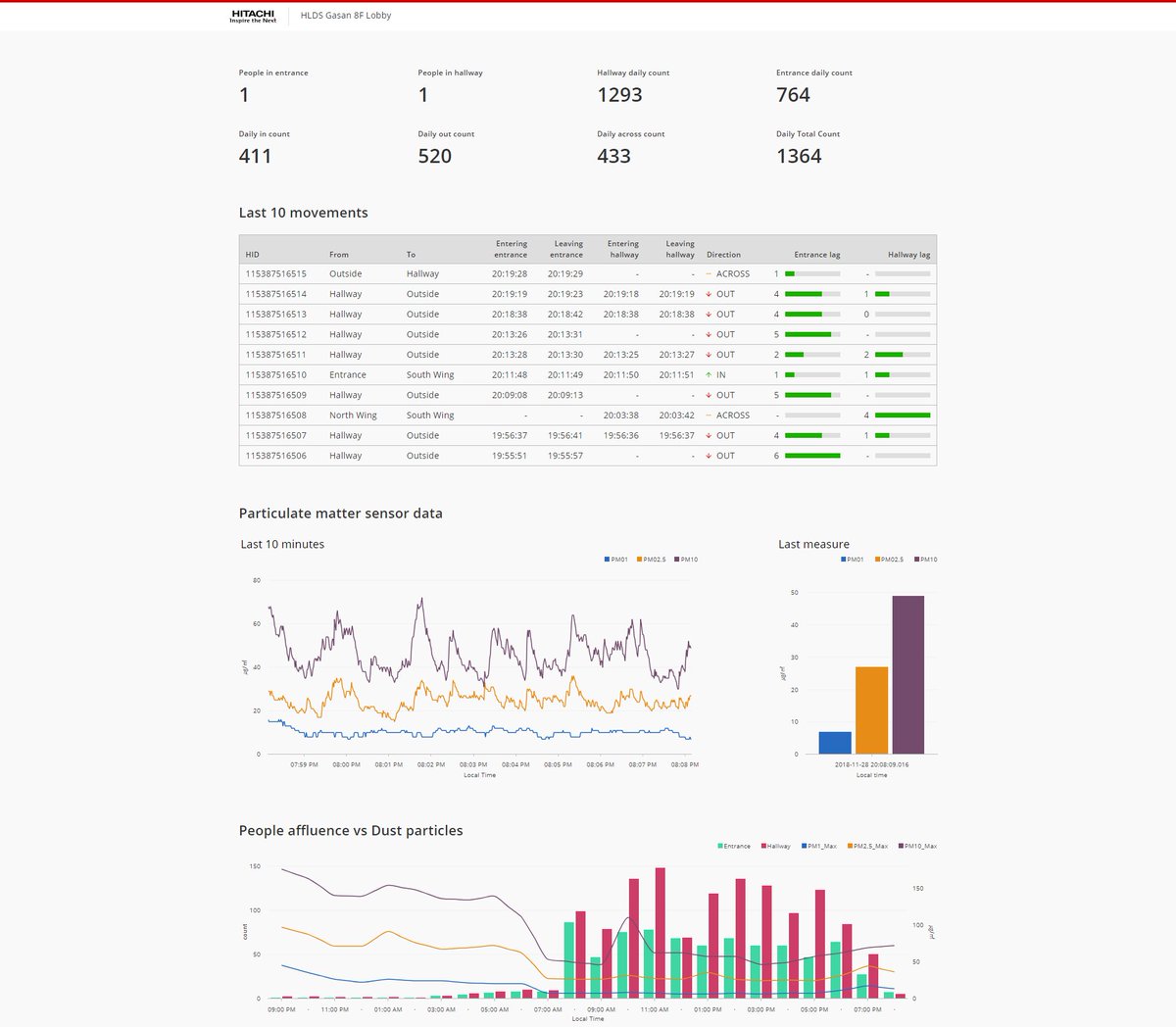Toggle PM2.5_Max series in People affluence legend

(x=868, y=846)
